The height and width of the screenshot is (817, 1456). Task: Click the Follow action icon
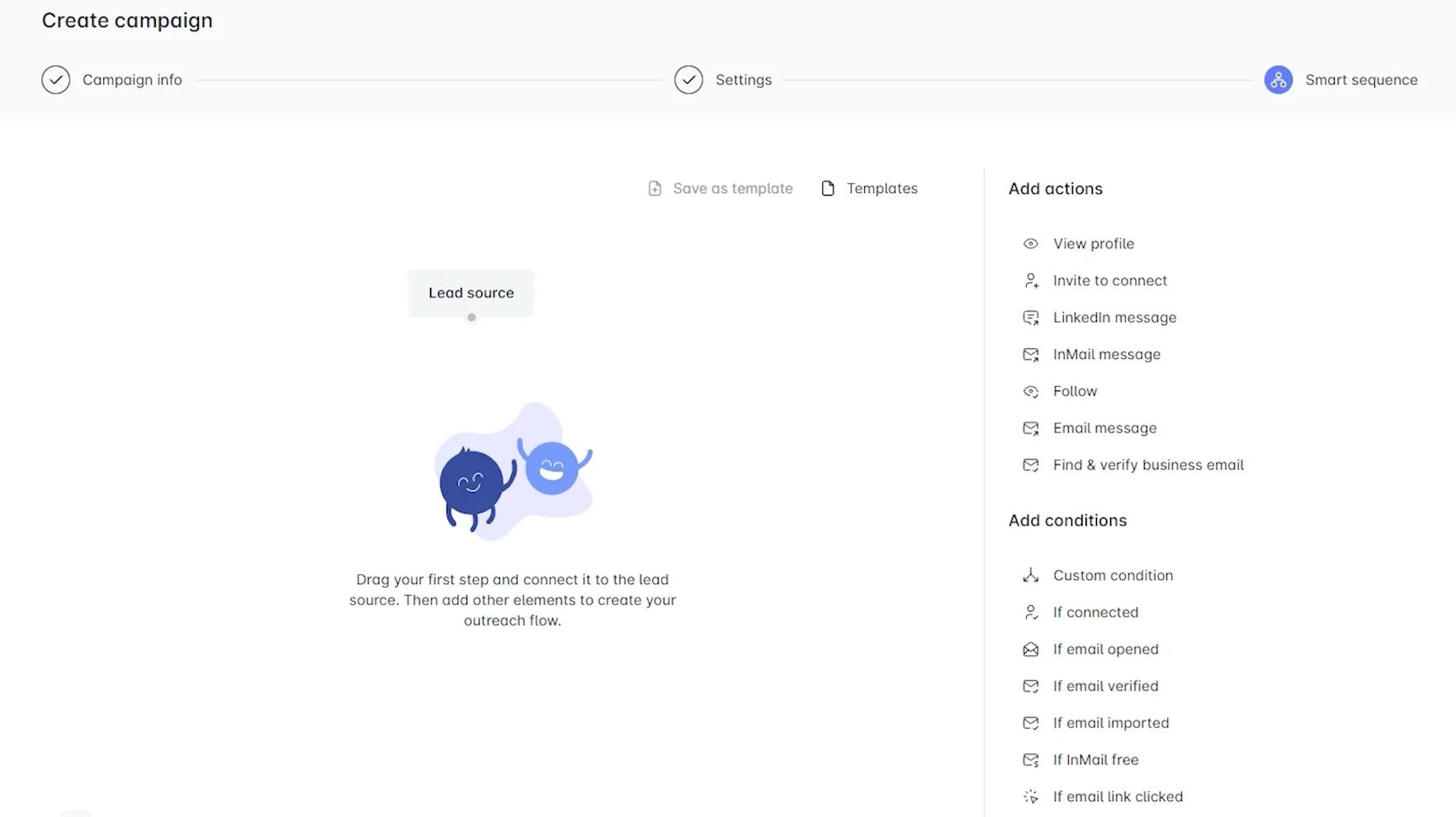tap(1030, 391)
